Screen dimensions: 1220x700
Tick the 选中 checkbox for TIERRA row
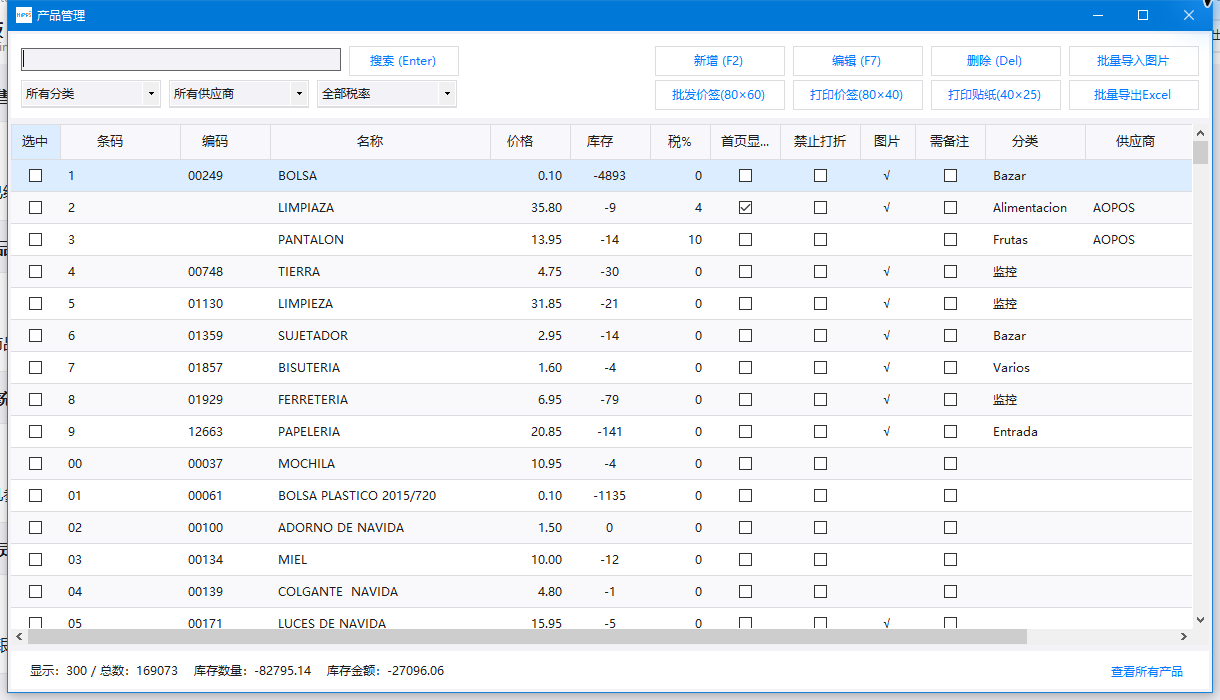click(35, 272)
